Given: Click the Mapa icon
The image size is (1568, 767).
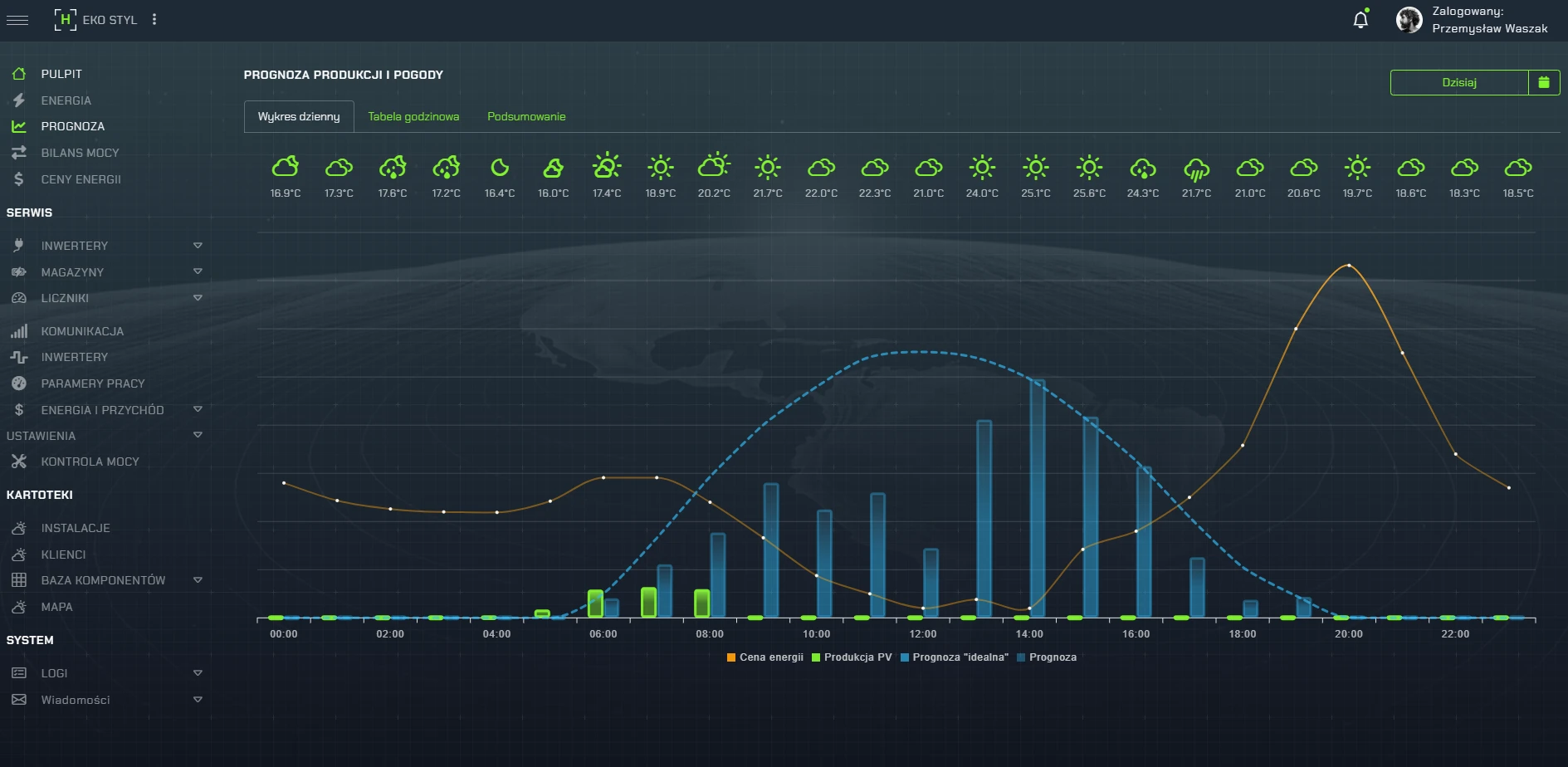Looking at the screenshot, I should [x=19, y=607].
